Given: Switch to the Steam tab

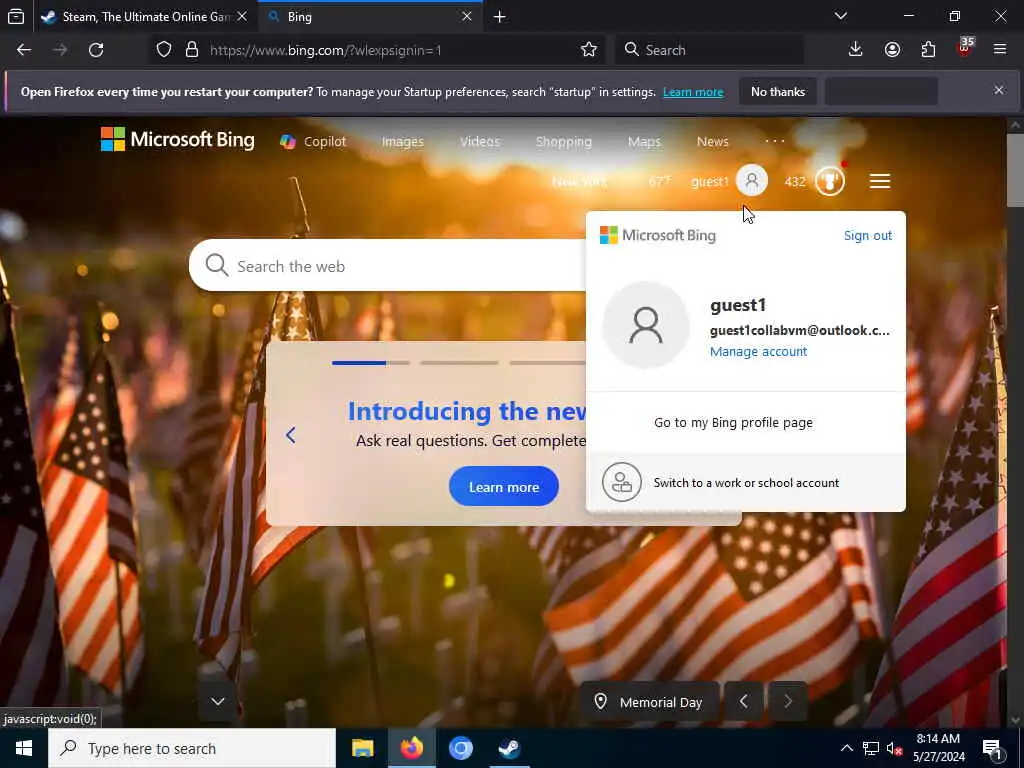Looking at the screenshot, I should [x=144, y=17].
